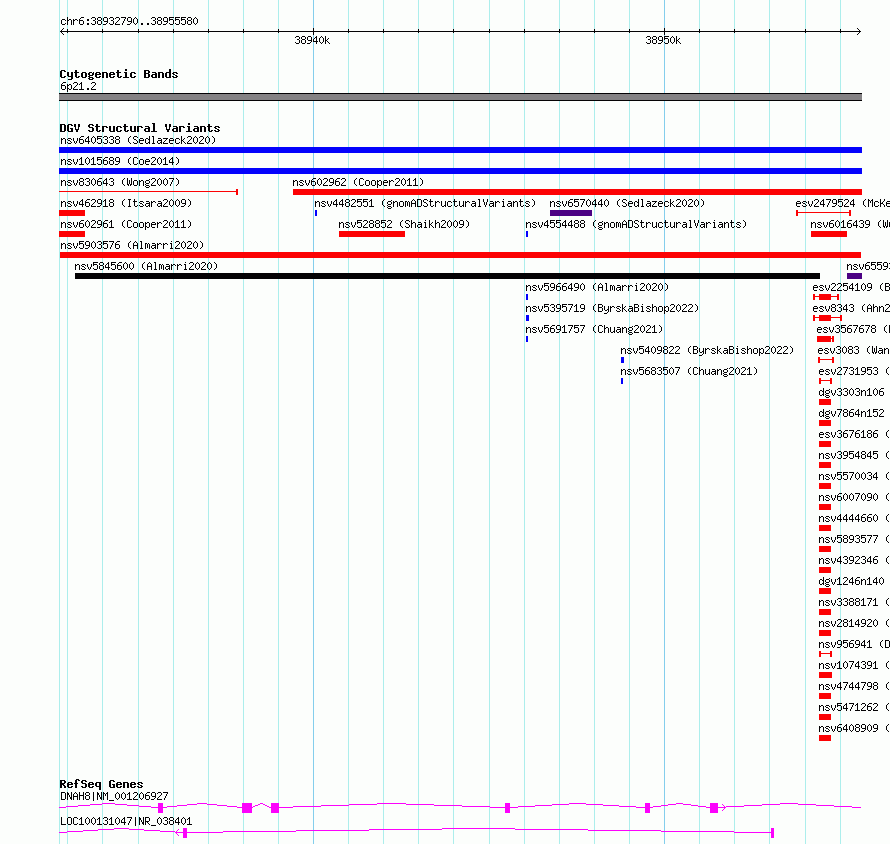Click the 6p21.2 cytogenetic band label

pyautogui.click(x=78, y=86)
